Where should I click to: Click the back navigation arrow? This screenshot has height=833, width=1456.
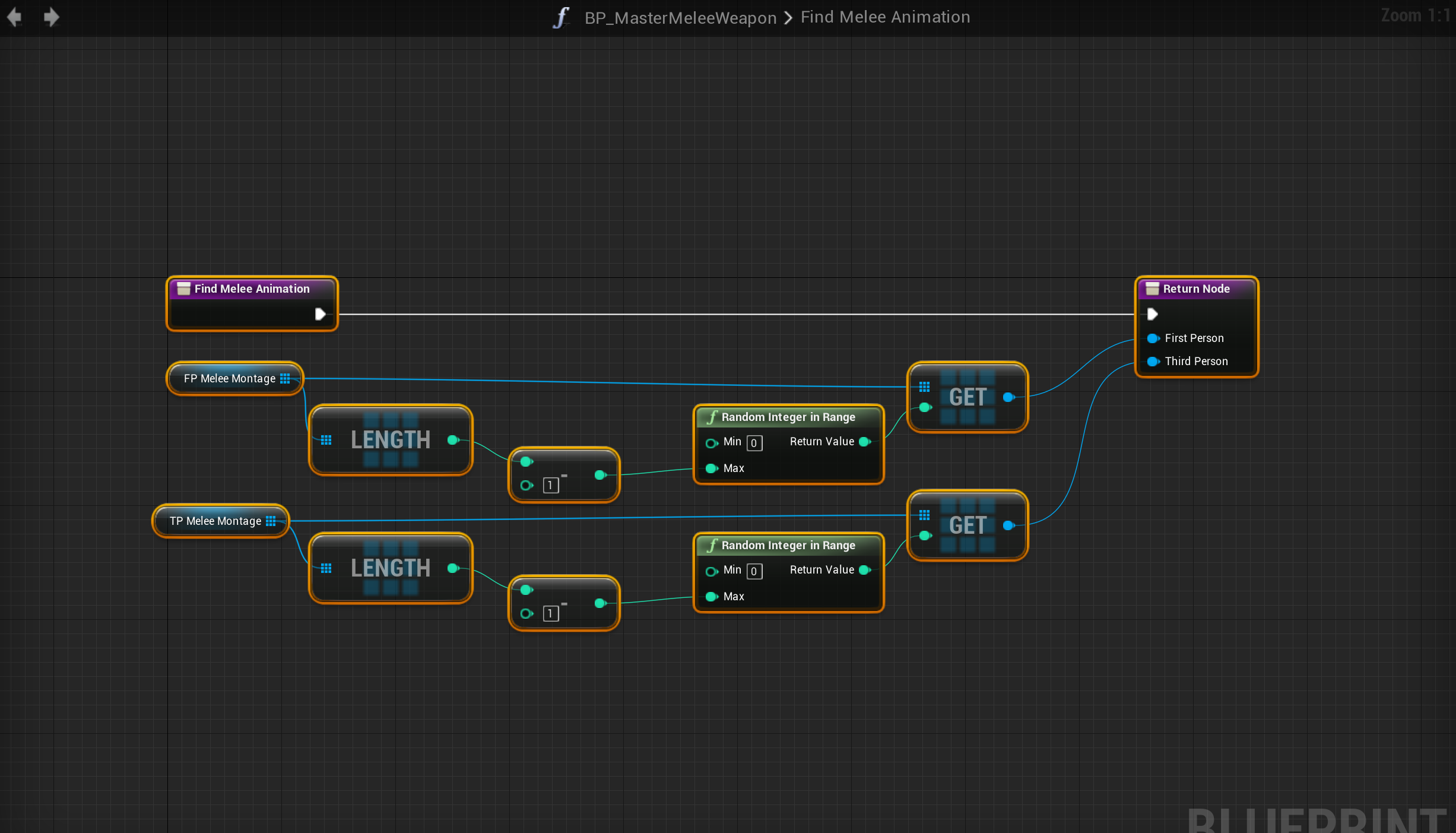(15, 17)
